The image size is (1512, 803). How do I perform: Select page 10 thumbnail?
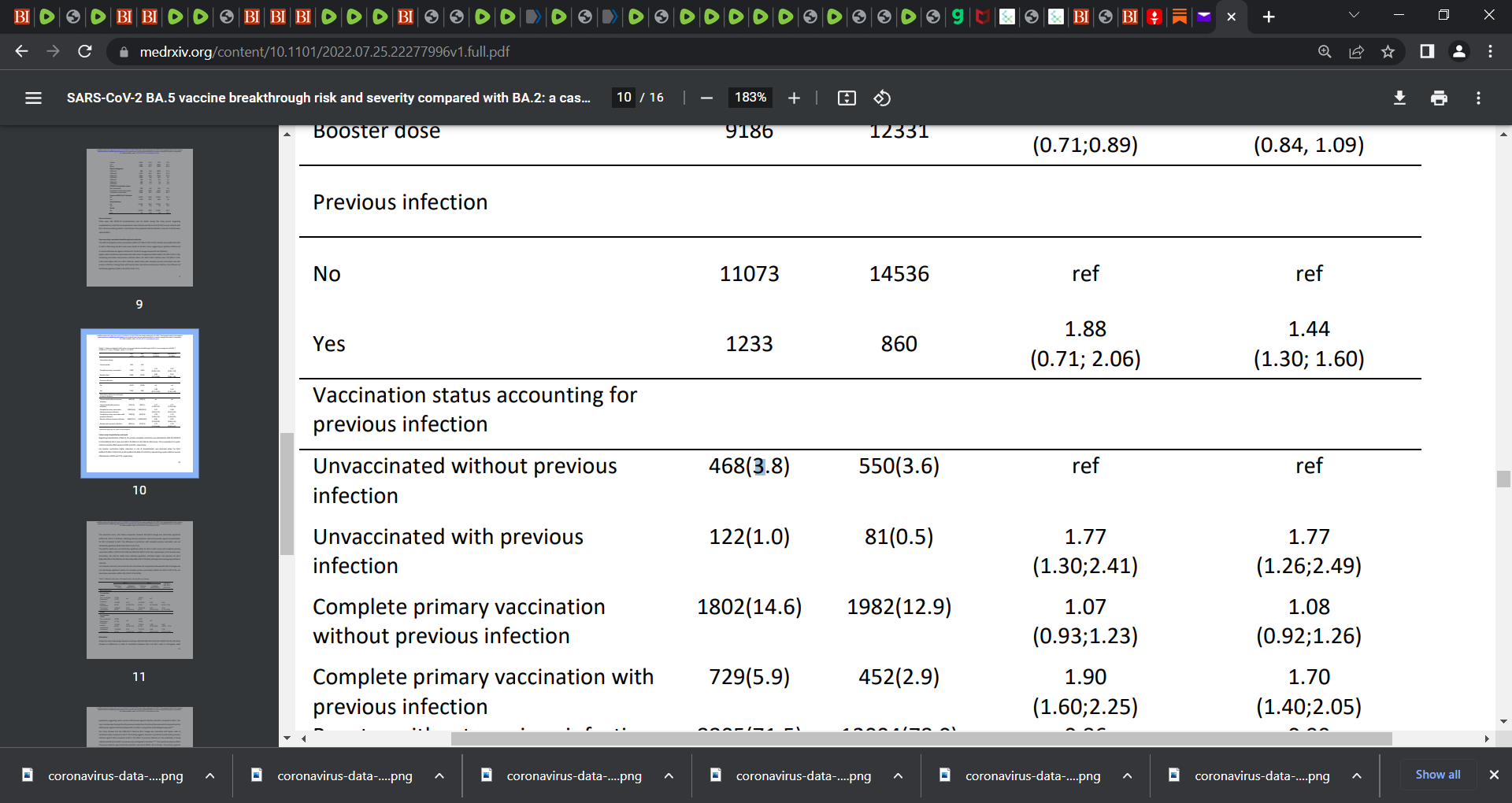(x=139, y=403)
